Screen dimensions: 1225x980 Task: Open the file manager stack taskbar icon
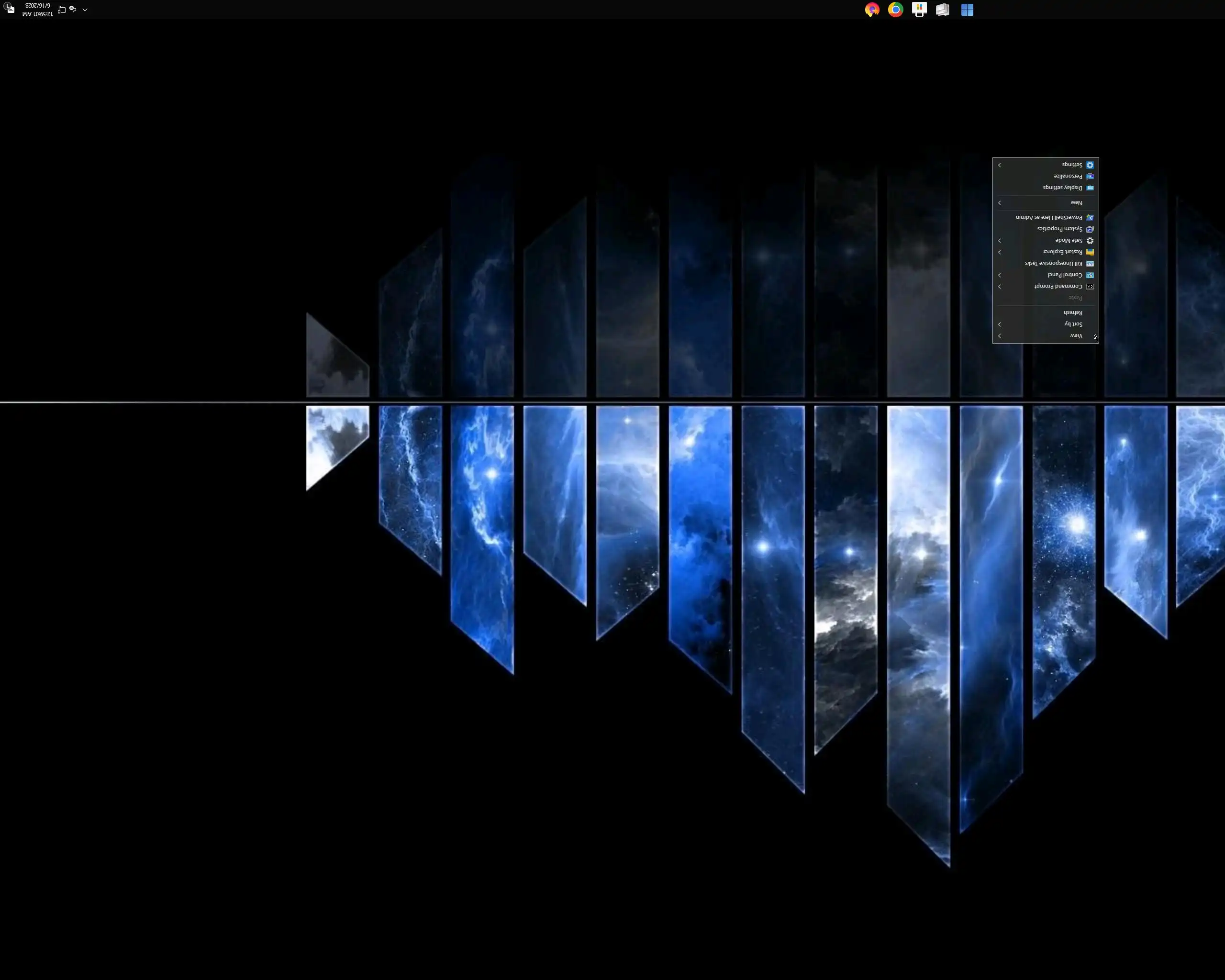click(943, 10)
